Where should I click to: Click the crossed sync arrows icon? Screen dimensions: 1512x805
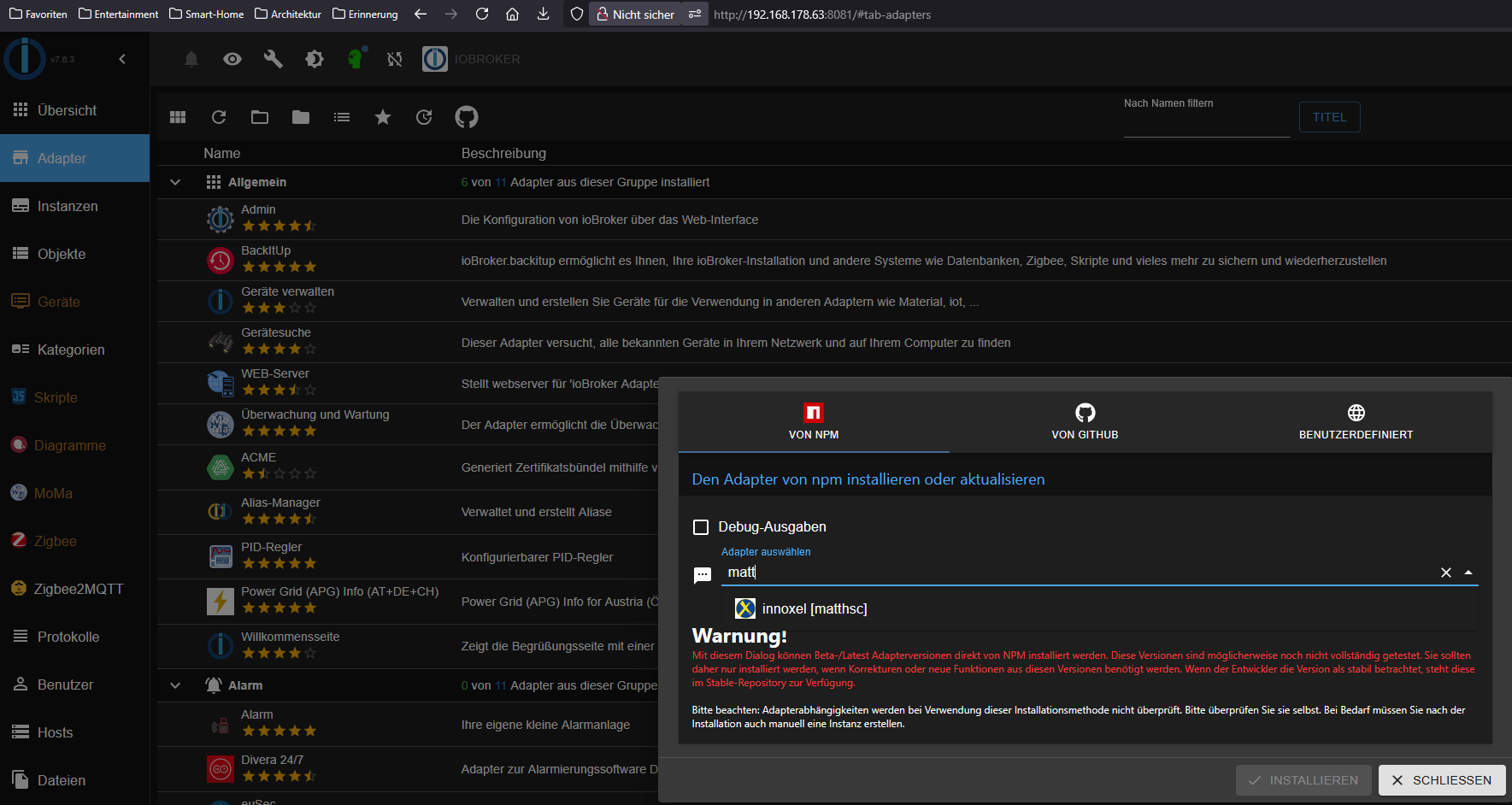[x=394, y=59]
